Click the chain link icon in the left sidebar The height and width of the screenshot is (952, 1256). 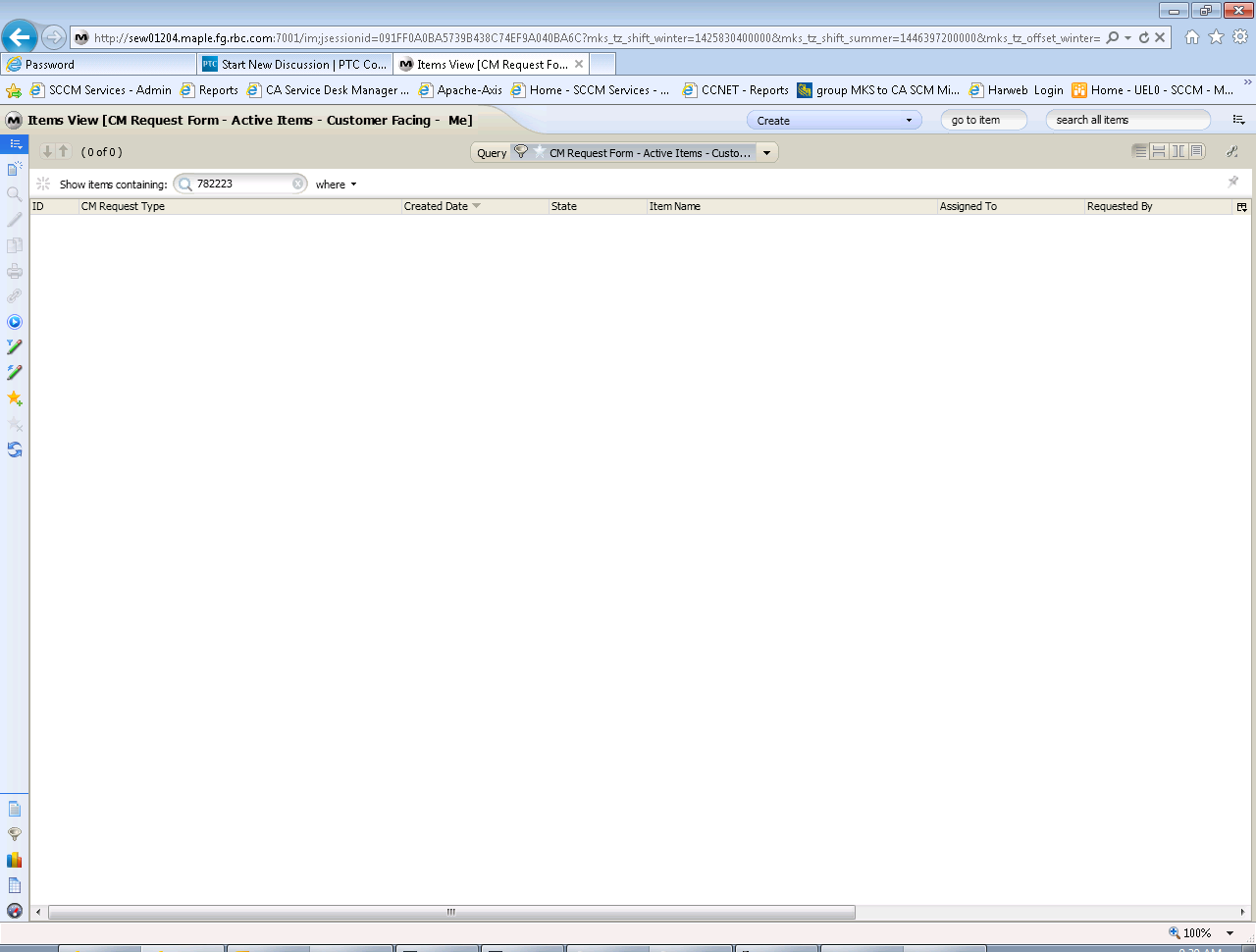click(15, 296)
